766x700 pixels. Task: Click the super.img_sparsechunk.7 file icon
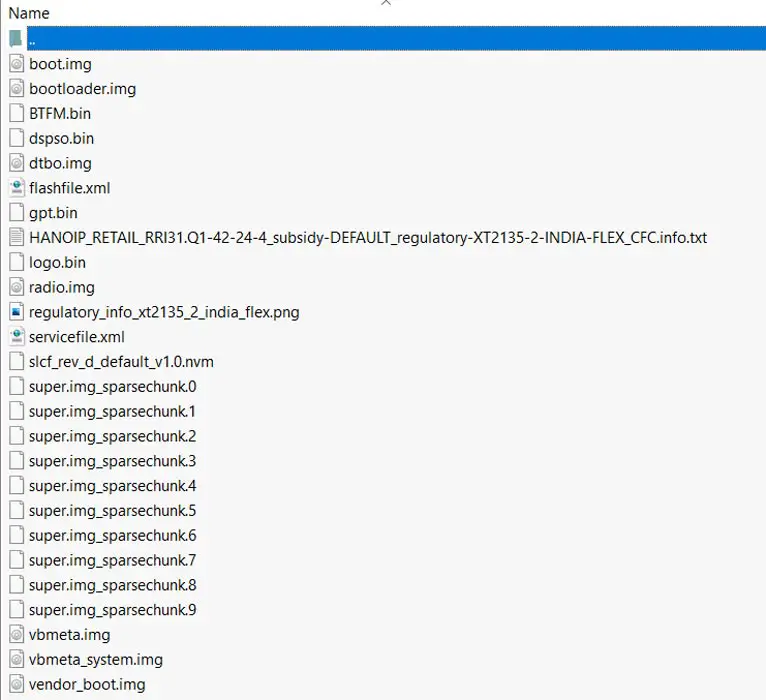pos(17,560)
